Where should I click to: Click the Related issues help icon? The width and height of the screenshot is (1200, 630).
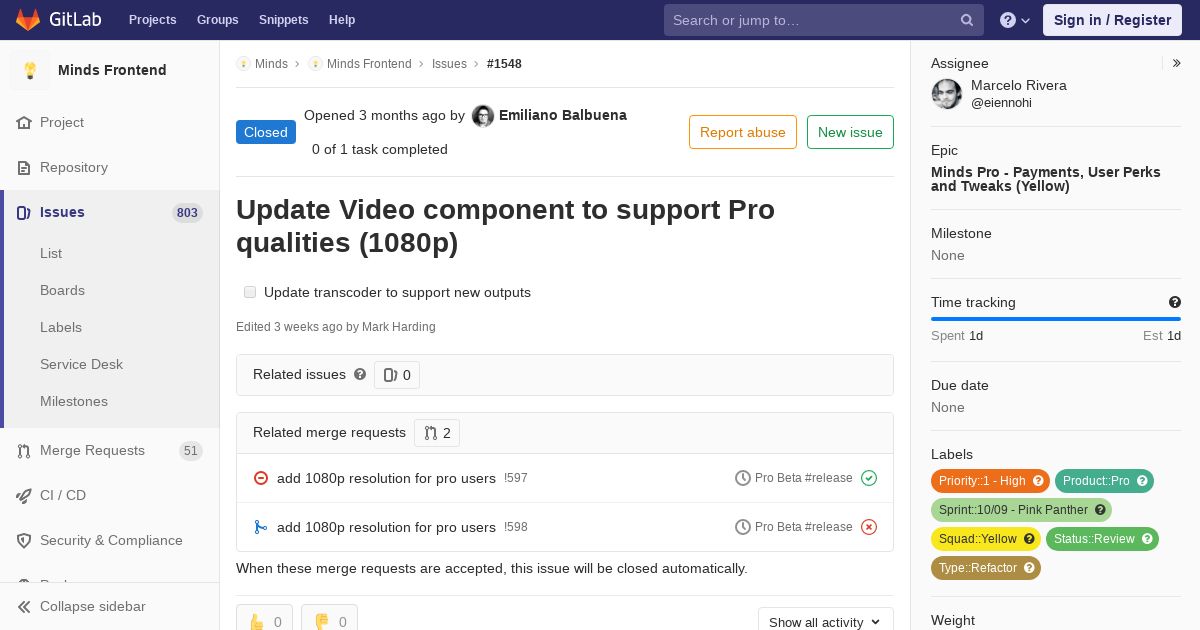[360, 374]
